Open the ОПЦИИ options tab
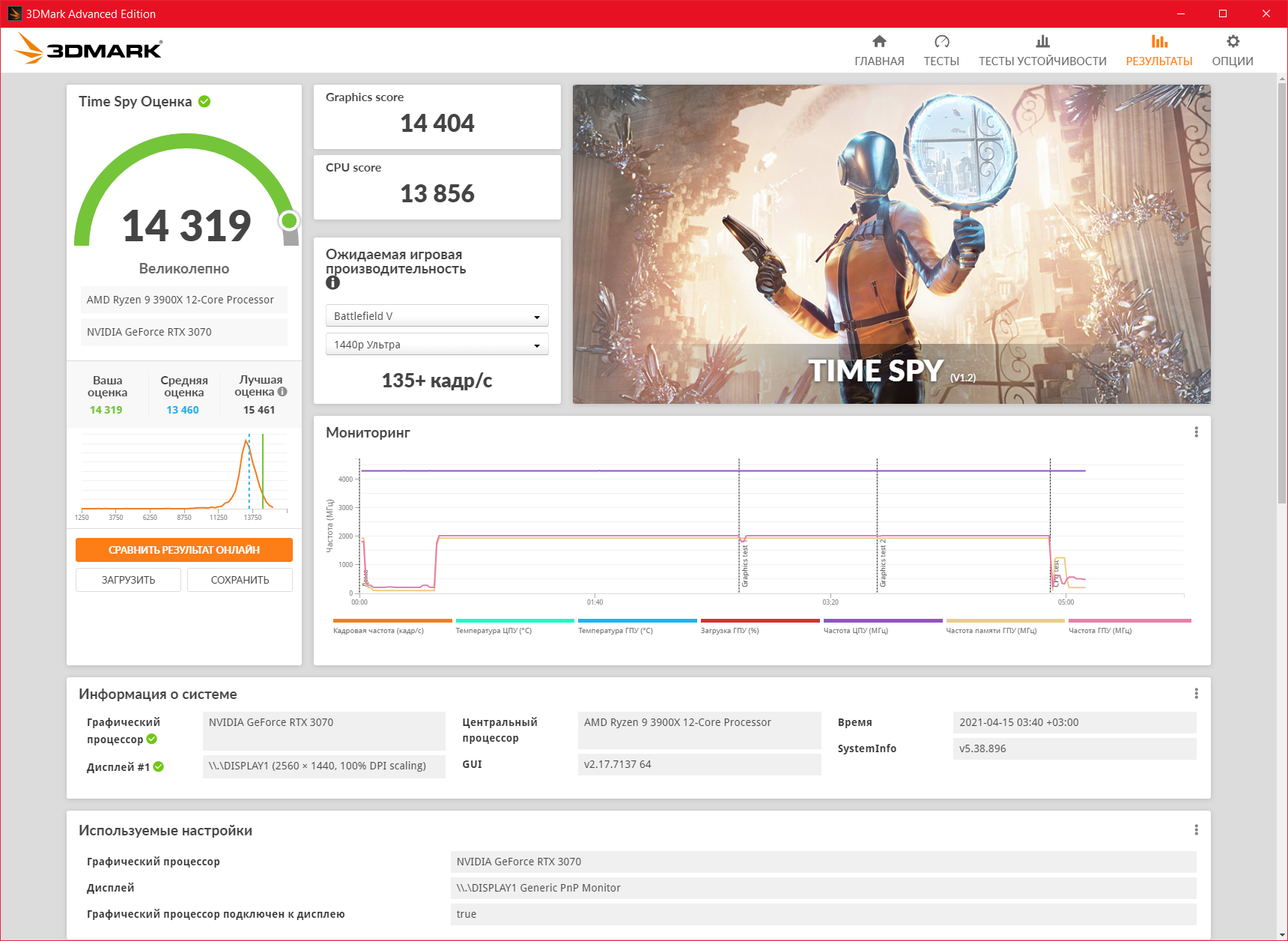The height and width of the screenshot is (941, 1288). [x=1233, y=50]
